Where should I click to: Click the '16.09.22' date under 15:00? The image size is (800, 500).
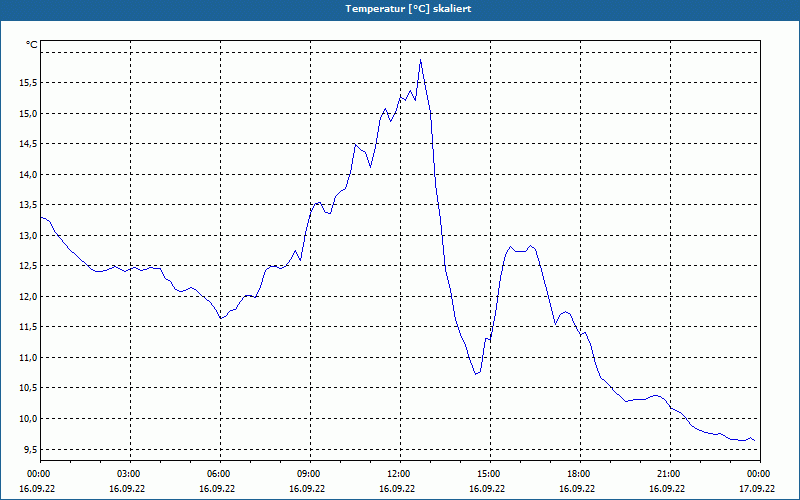tap(487, 489)
